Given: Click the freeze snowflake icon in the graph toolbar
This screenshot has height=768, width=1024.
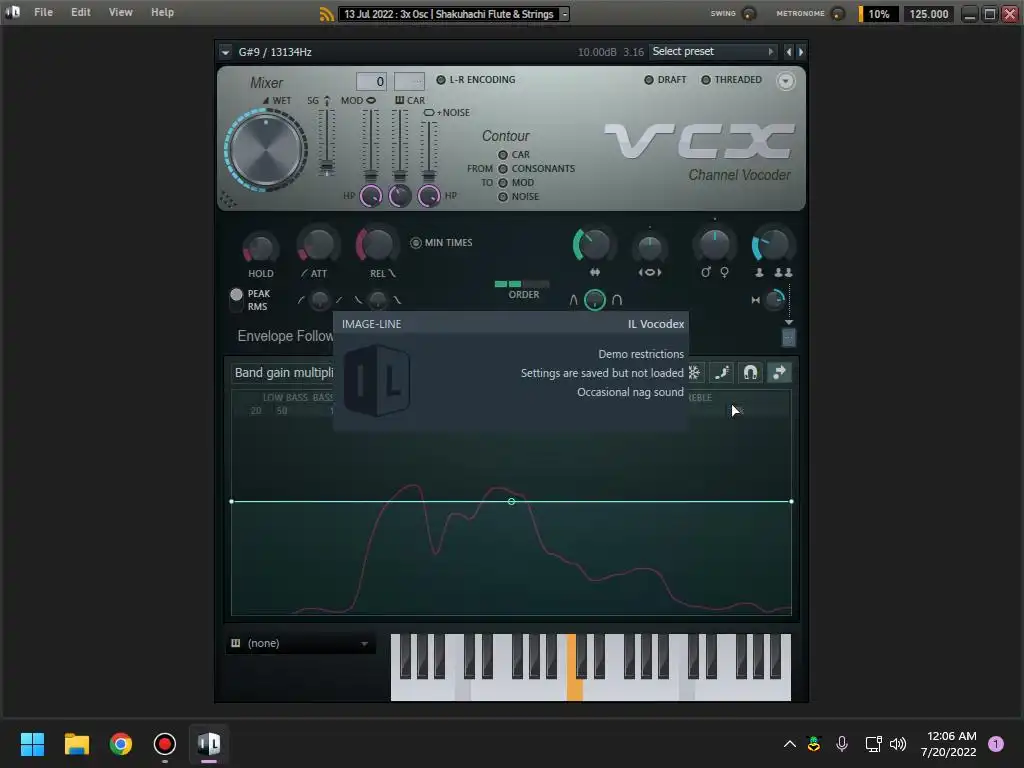Looking at the screenshot, I should pos(694,372).
